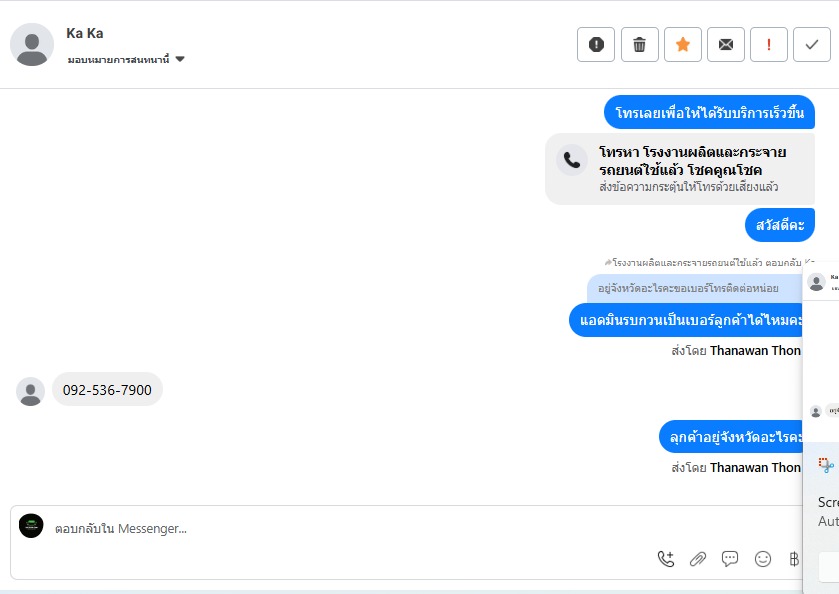This screenshot has width=839, height=594.
Task: Click the add phone call icon
Action: click(666, 559)
